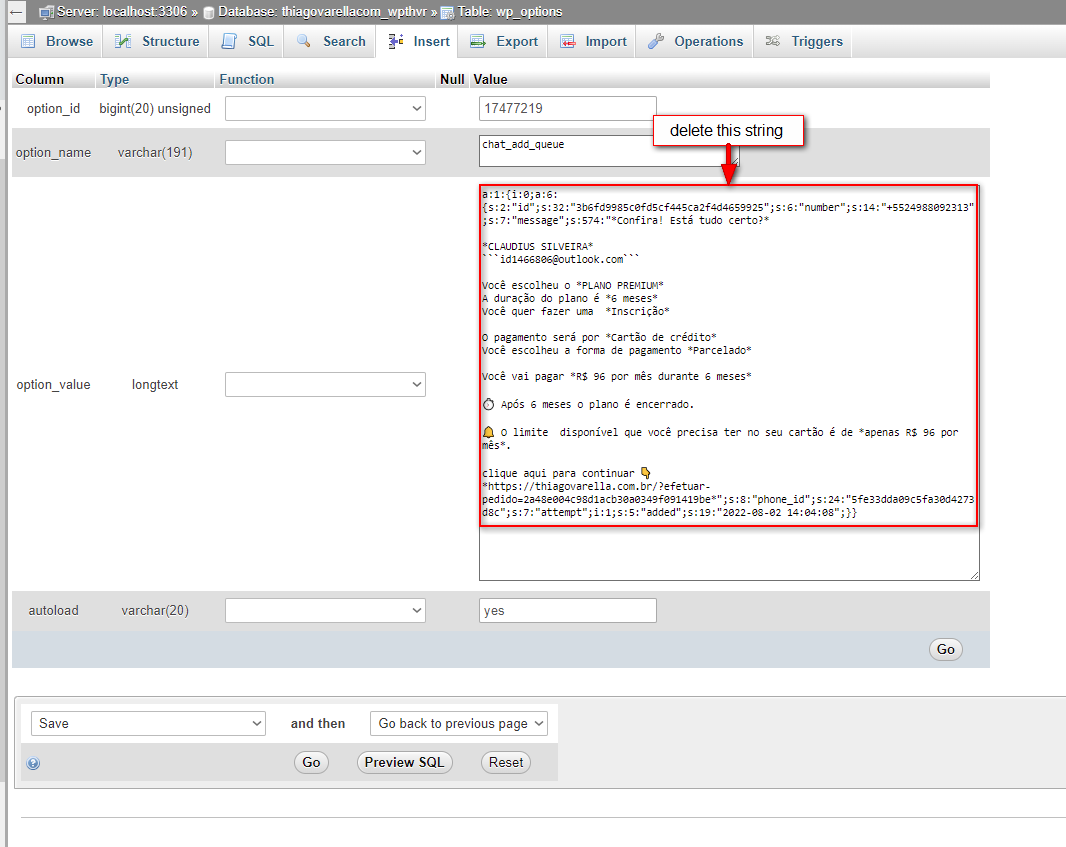Image resolution: width=1066 pixels, height=847 pixels.
Task: Expand the option_id function dropdown
Action: pyautogui.click(x=325, y=109)
